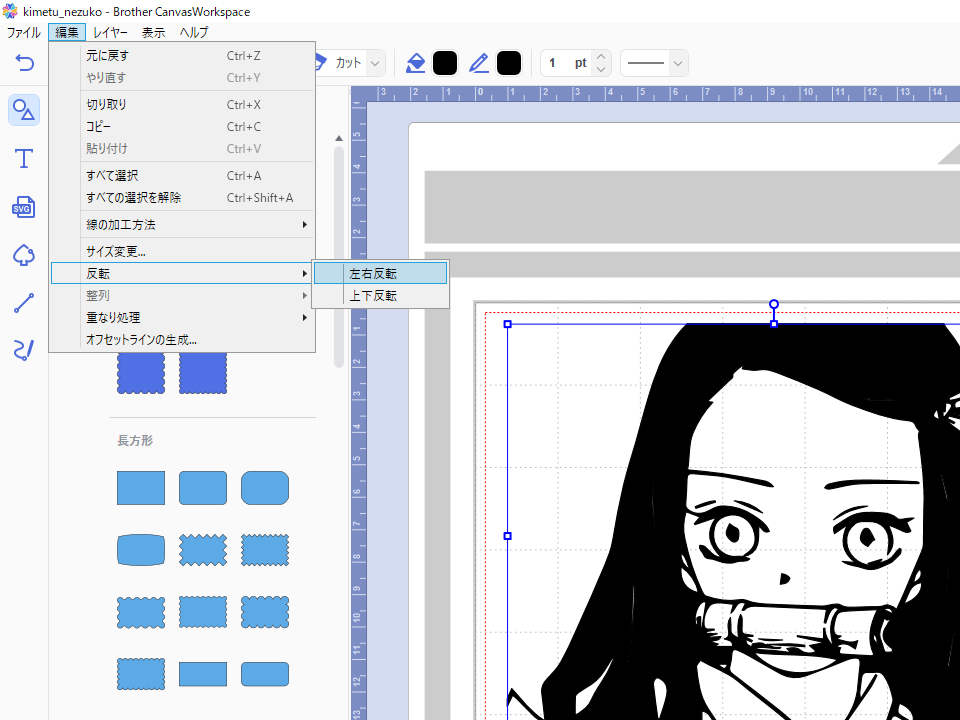Pick the wavy rectangle third row right

[x=264, y=612]
